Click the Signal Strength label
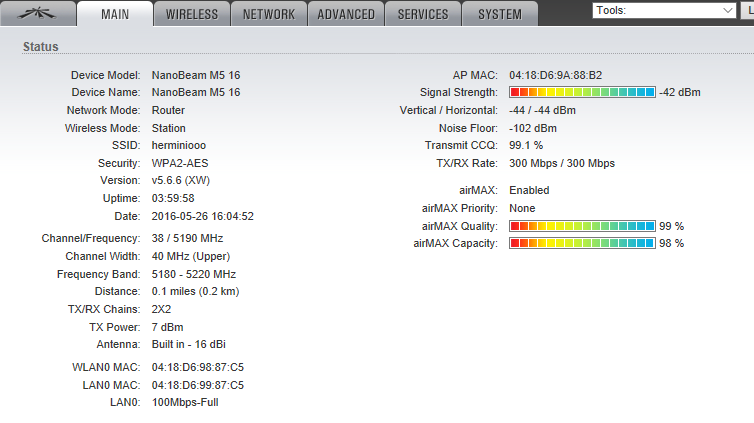 click(x=458, y=92)
